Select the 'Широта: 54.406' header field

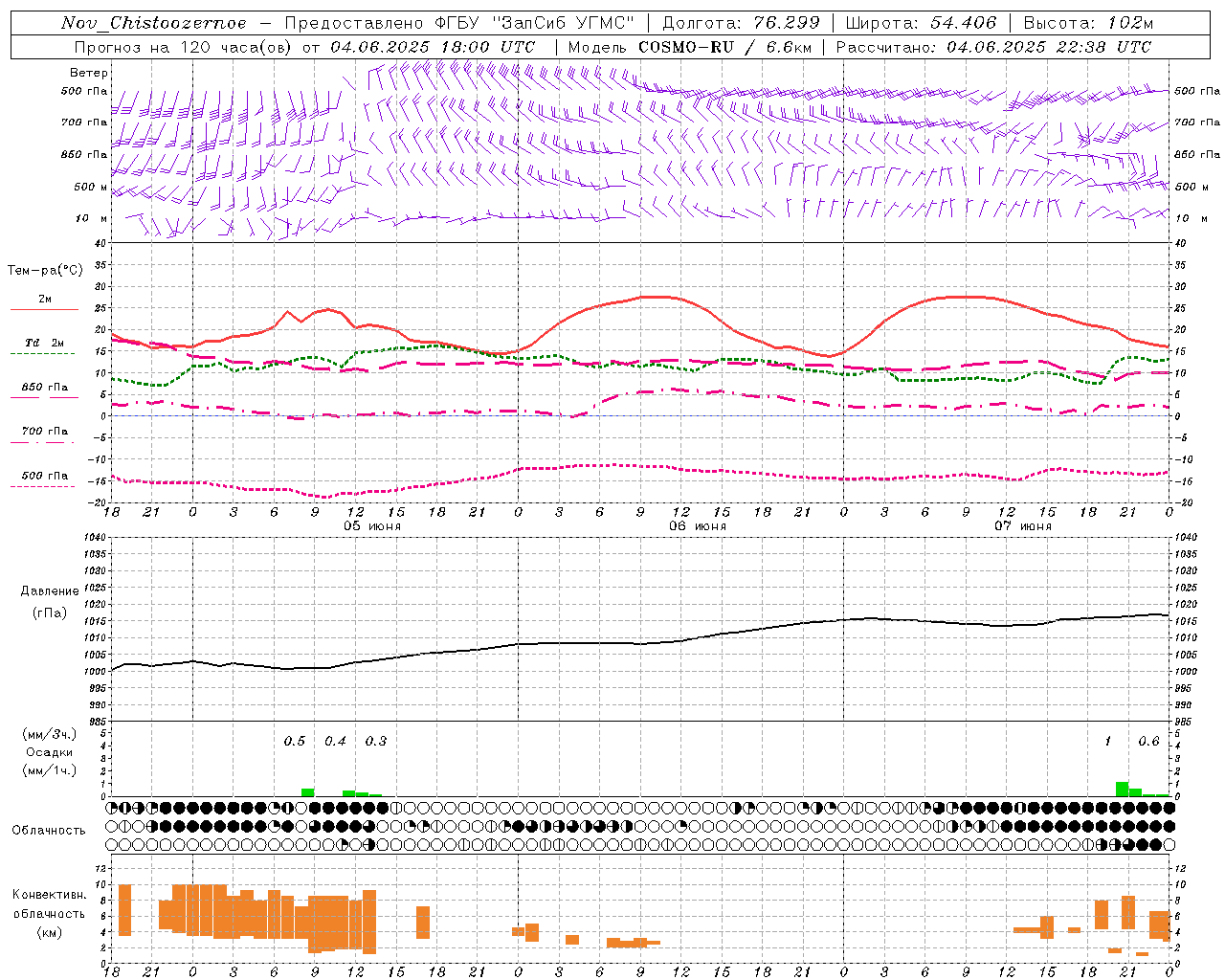point(920,23)
